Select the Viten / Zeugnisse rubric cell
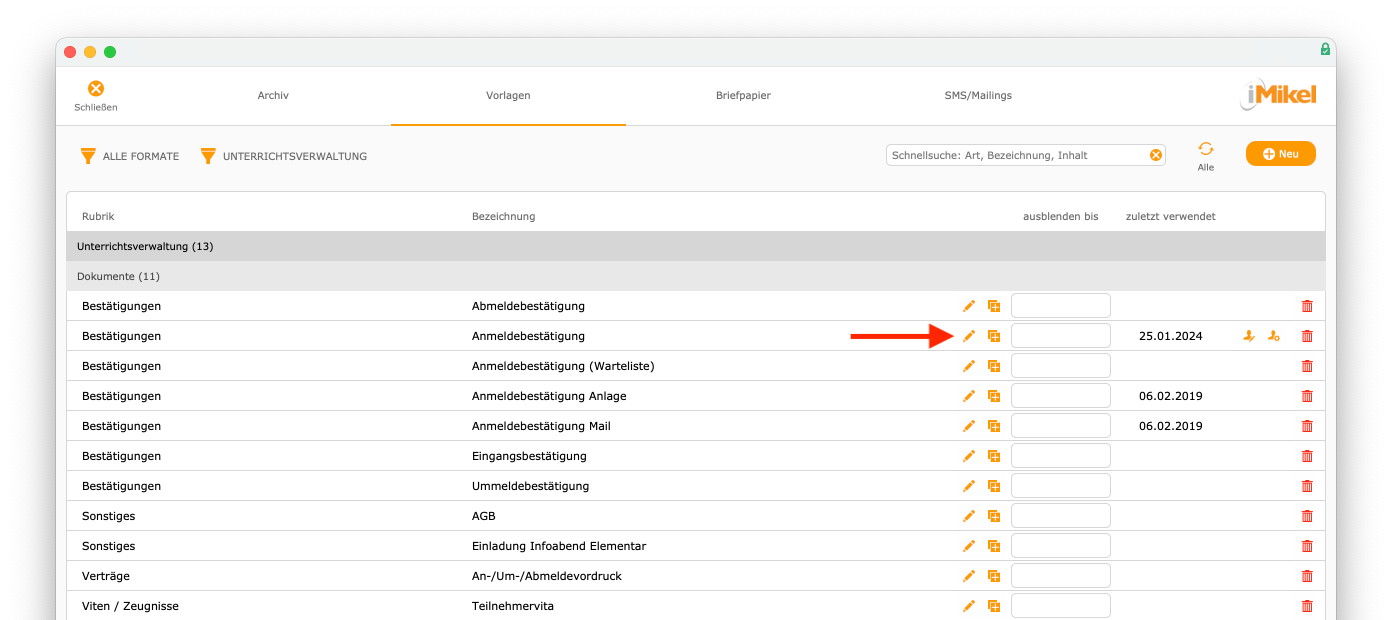Viewport: 1392px width, 620px height. pos(130,606)
